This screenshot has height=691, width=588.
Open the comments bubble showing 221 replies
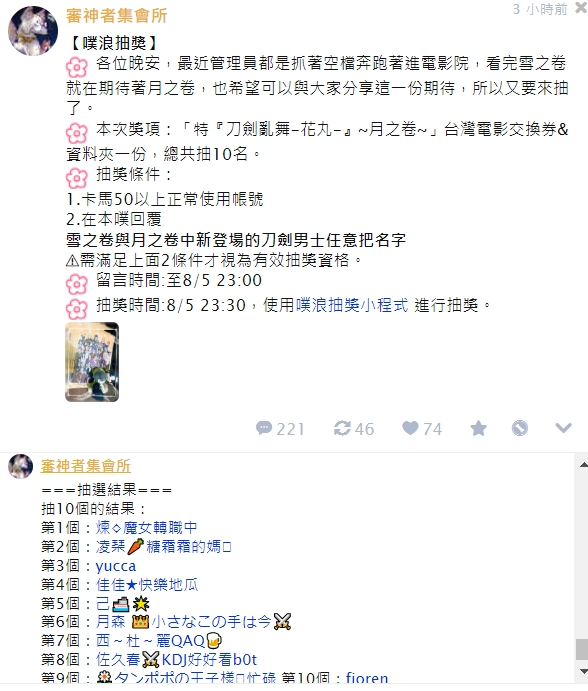coord(280,428)
